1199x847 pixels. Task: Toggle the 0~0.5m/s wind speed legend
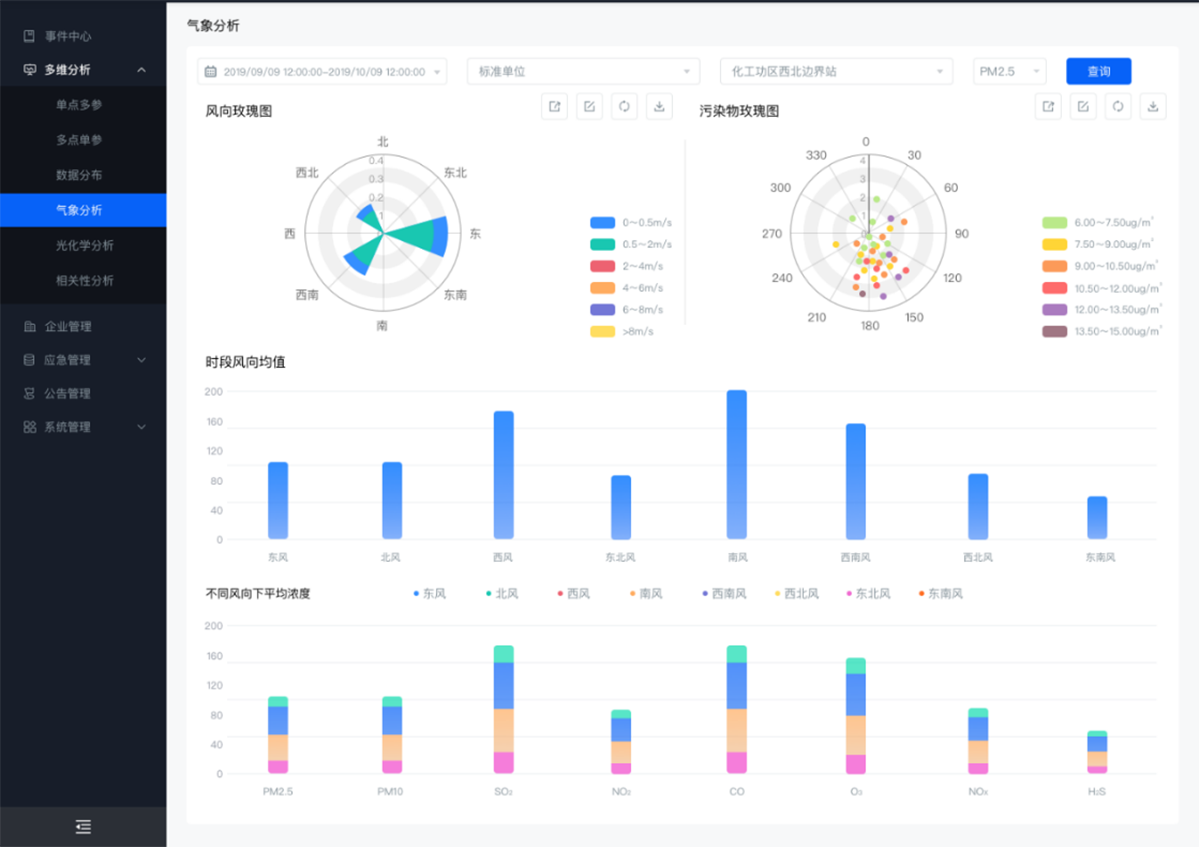click(x=603, y=223)
